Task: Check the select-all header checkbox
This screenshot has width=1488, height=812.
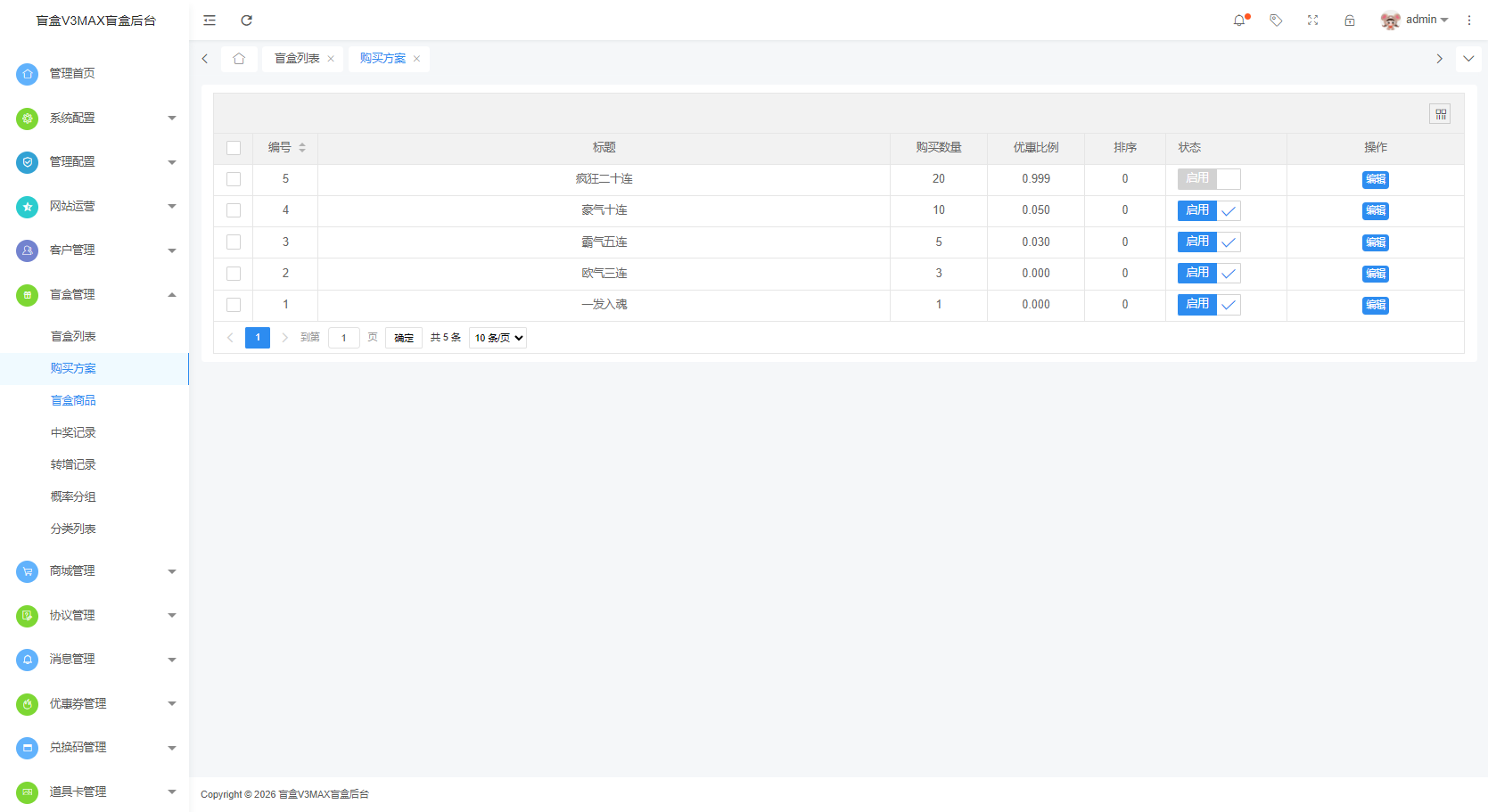Action: 234,148
